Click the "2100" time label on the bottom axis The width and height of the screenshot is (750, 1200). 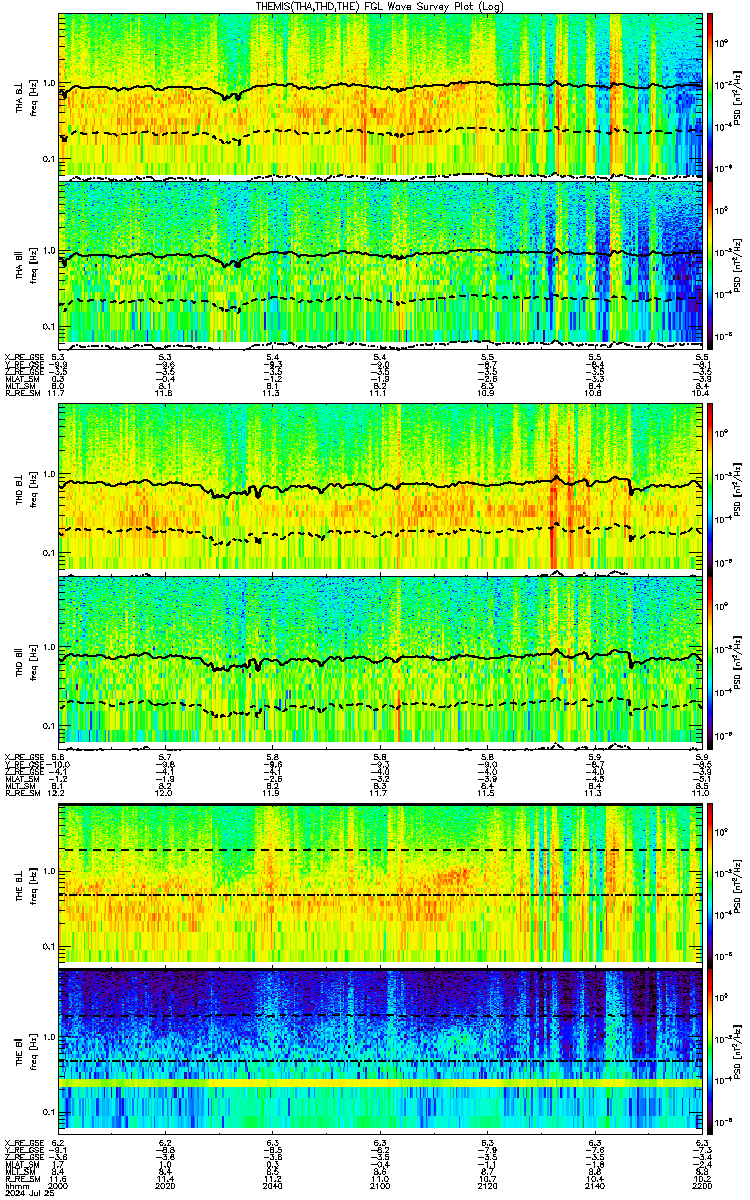[x=381, y=1186]
